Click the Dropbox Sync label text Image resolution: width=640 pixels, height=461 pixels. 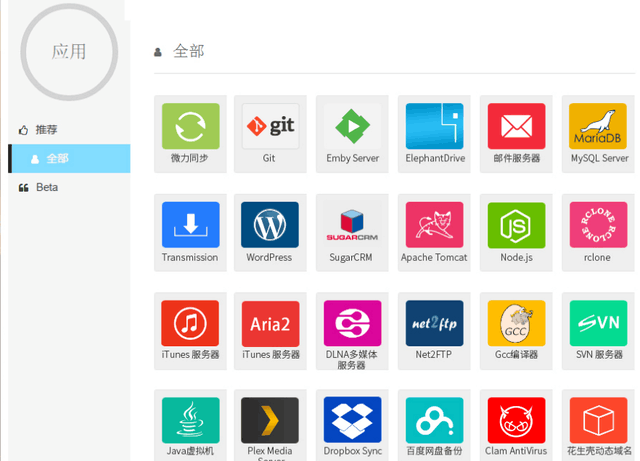coord(353,451)
